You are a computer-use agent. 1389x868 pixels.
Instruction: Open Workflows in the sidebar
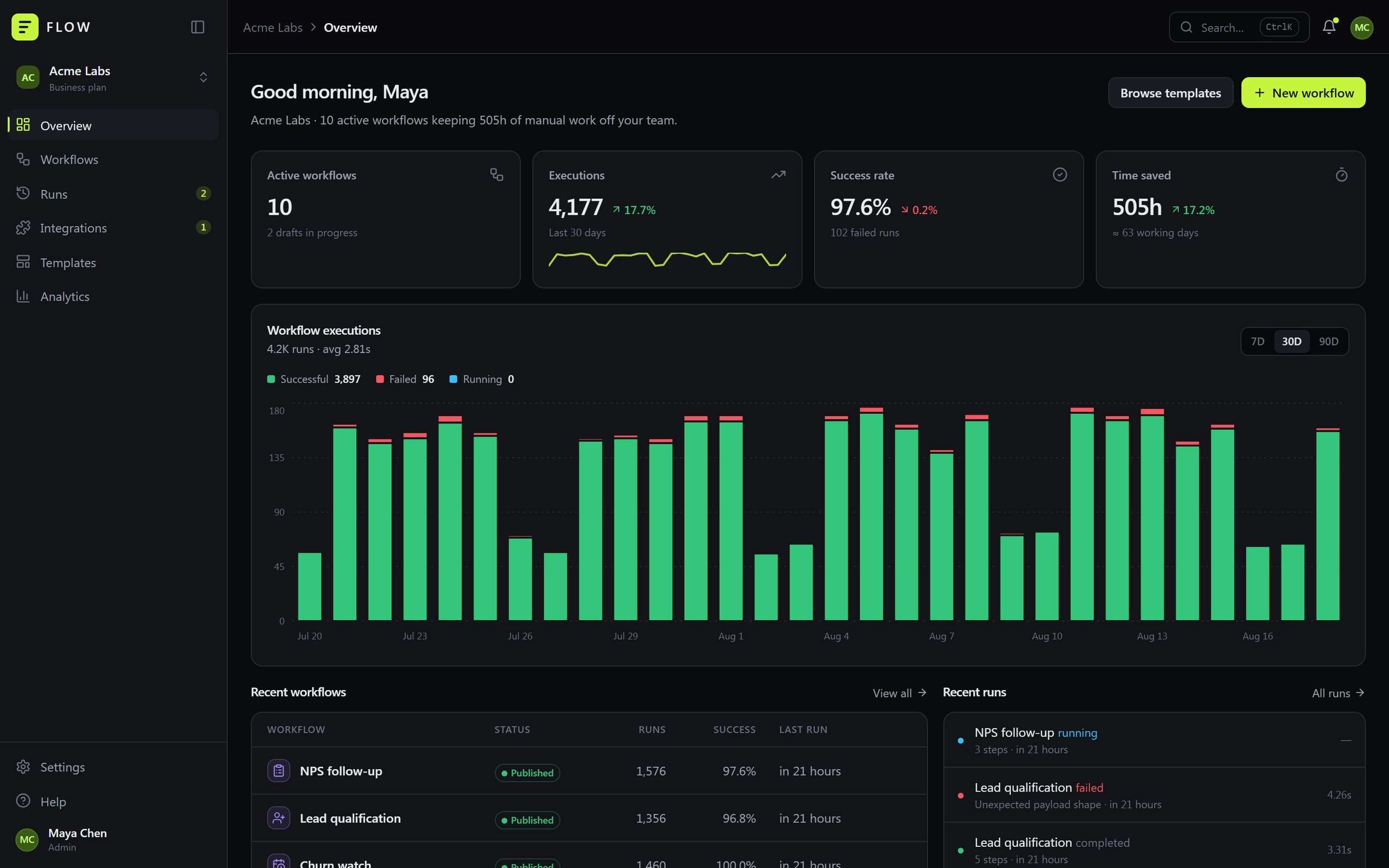click(x=113, y=159)
